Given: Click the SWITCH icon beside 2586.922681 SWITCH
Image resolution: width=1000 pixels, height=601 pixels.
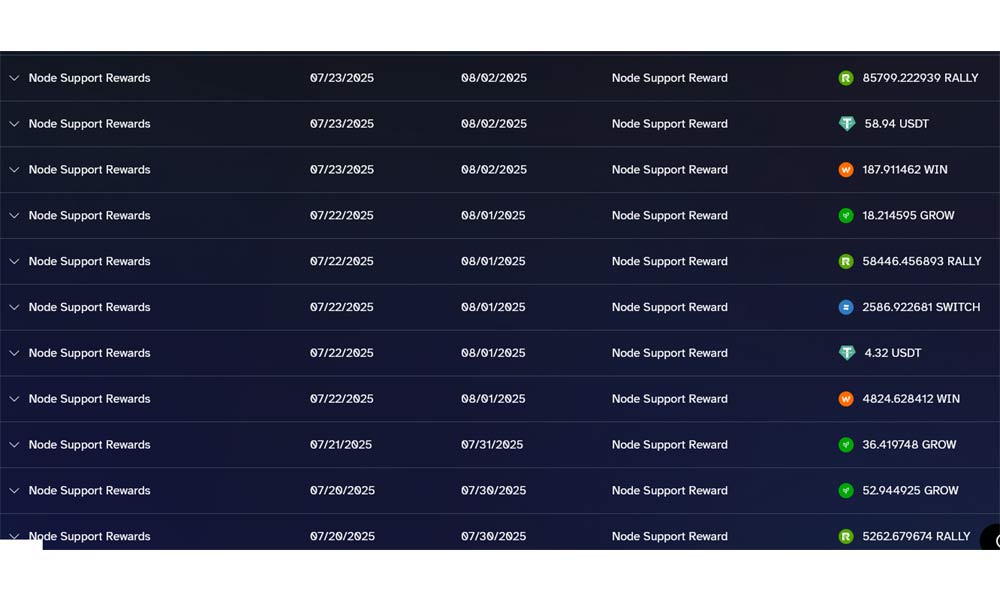Looking at the screenshot, I should coord(846,308).
